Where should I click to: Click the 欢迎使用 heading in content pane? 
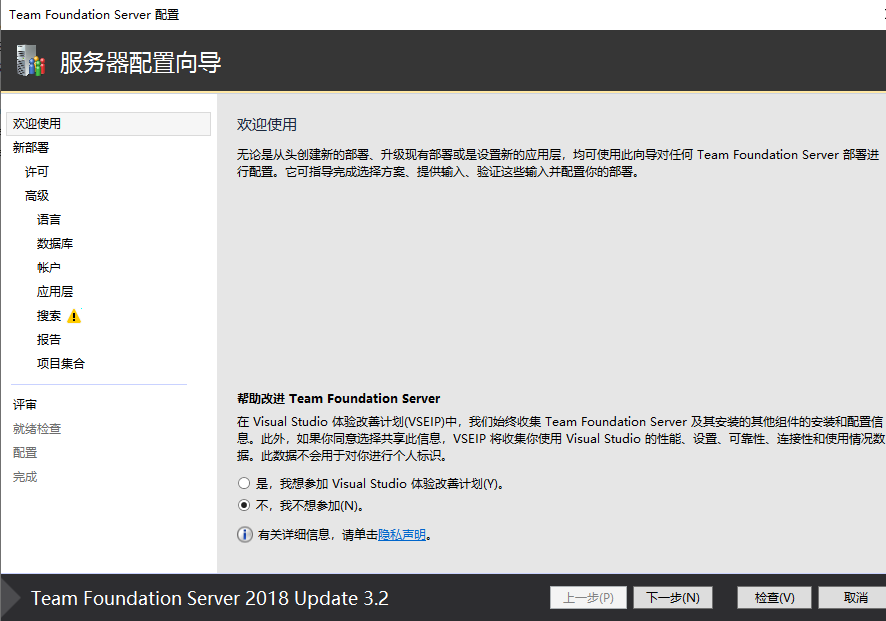click(x=267, y=124)
